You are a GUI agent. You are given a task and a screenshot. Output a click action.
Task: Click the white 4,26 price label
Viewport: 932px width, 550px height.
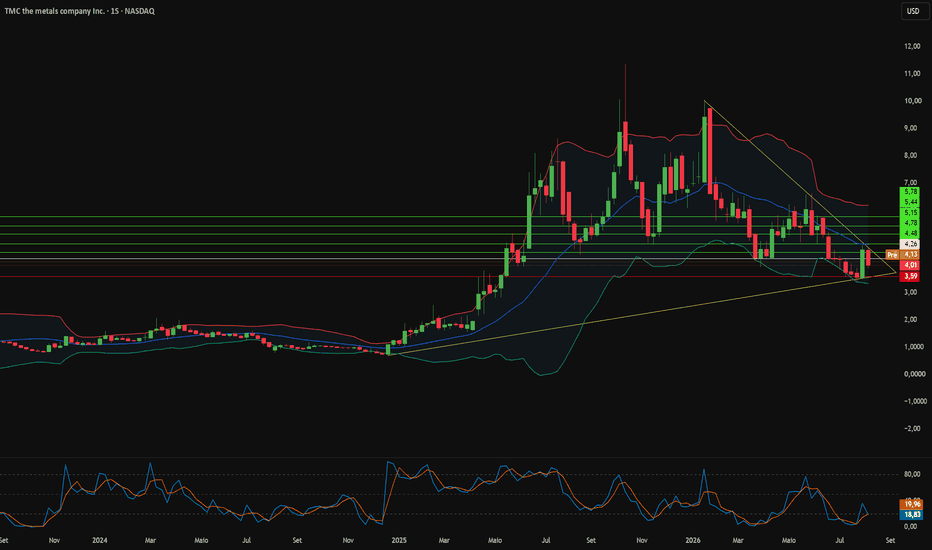[x=910, y=244]
